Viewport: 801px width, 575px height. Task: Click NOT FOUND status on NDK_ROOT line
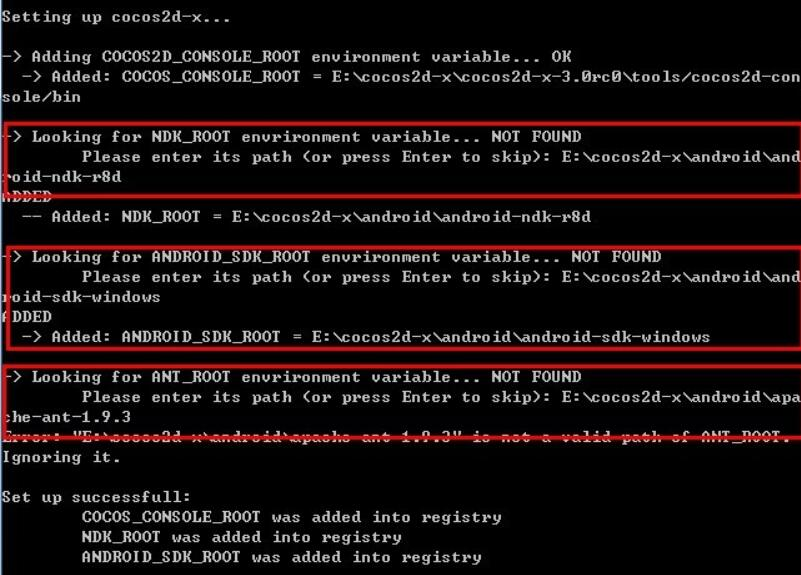(536, 137)
